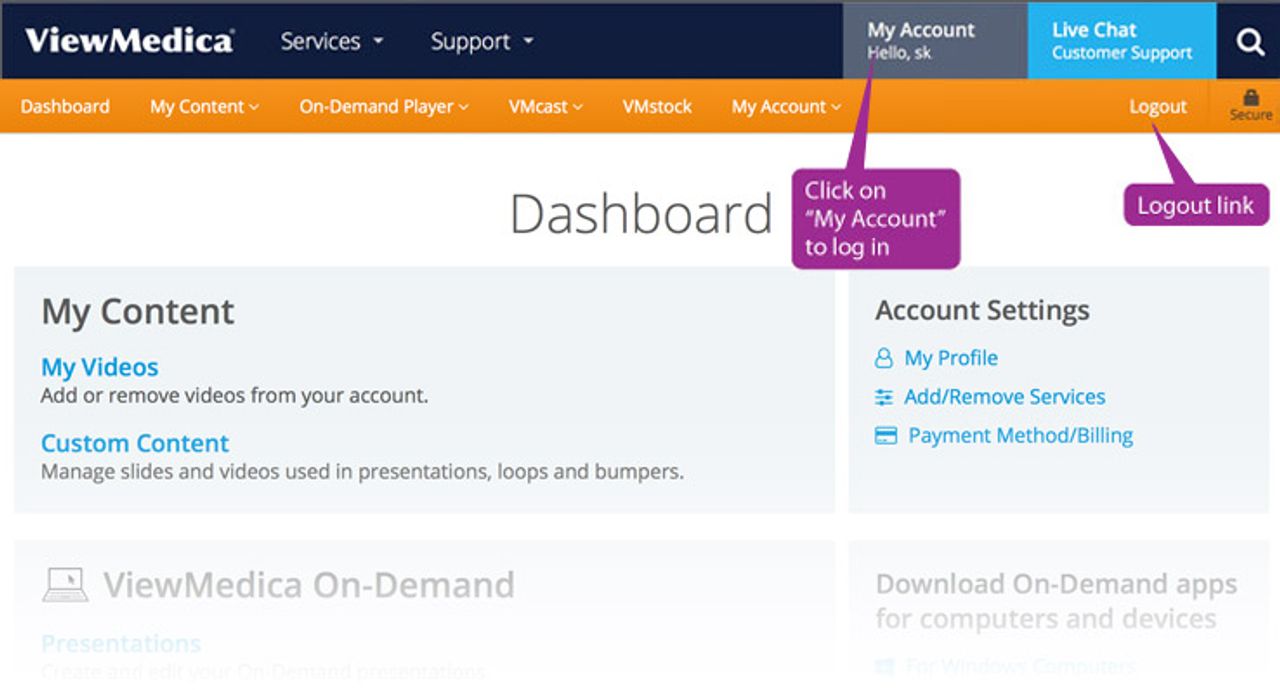Open Custom Content management
This screenshot has width=1280, height=690.
(x=134, y=443)
